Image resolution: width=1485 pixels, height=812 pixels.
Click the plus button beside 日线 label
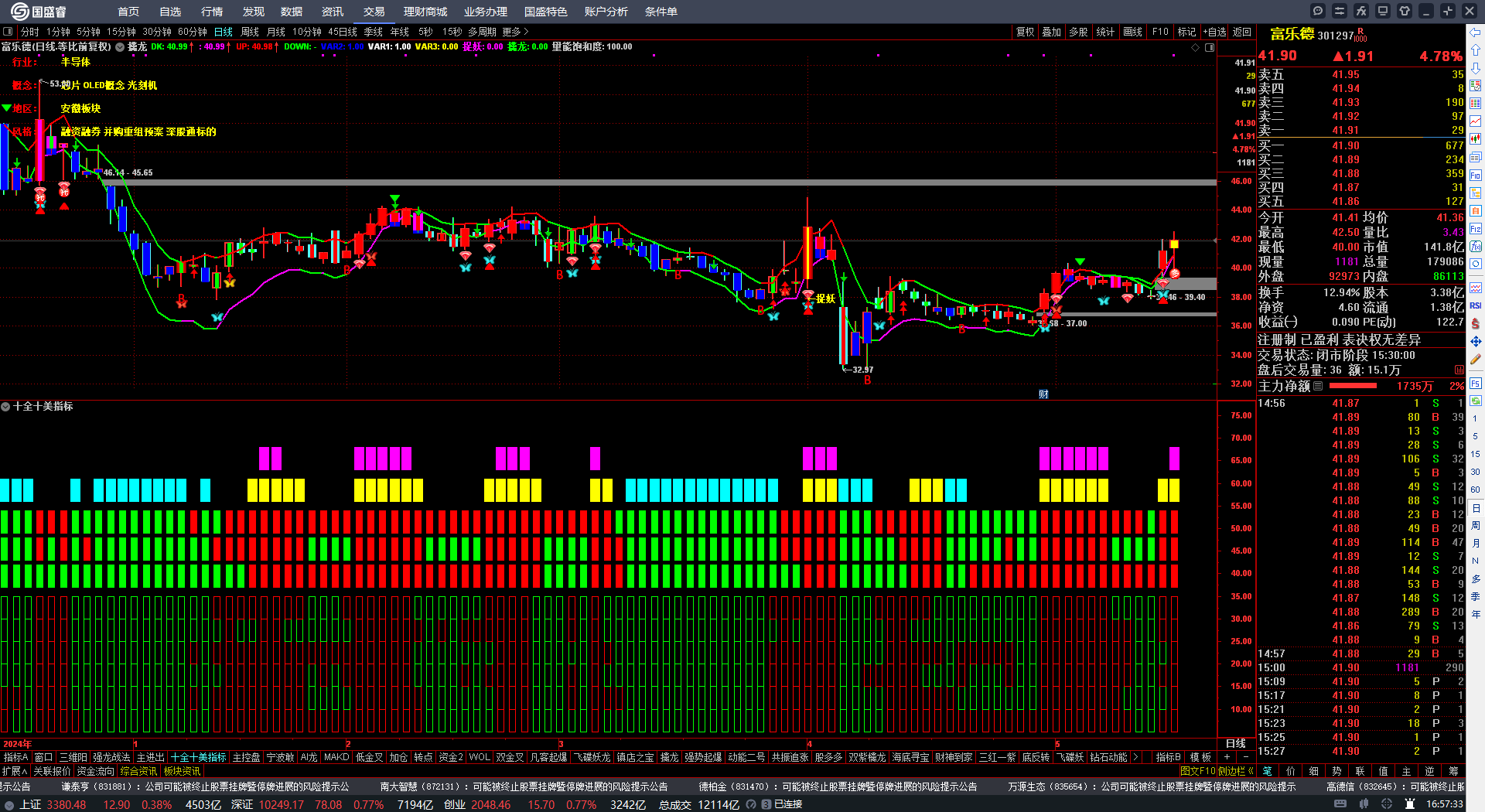(1227, 757)
